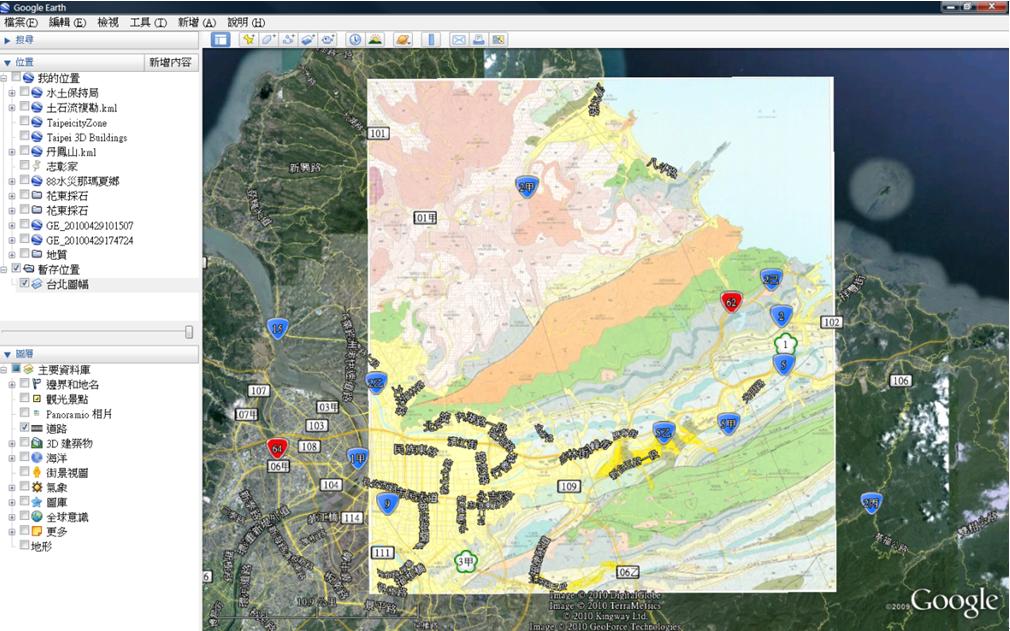Uncheck the 台北圖幅 overlay checkbox

pyautogui.click(x=24, y=283)
